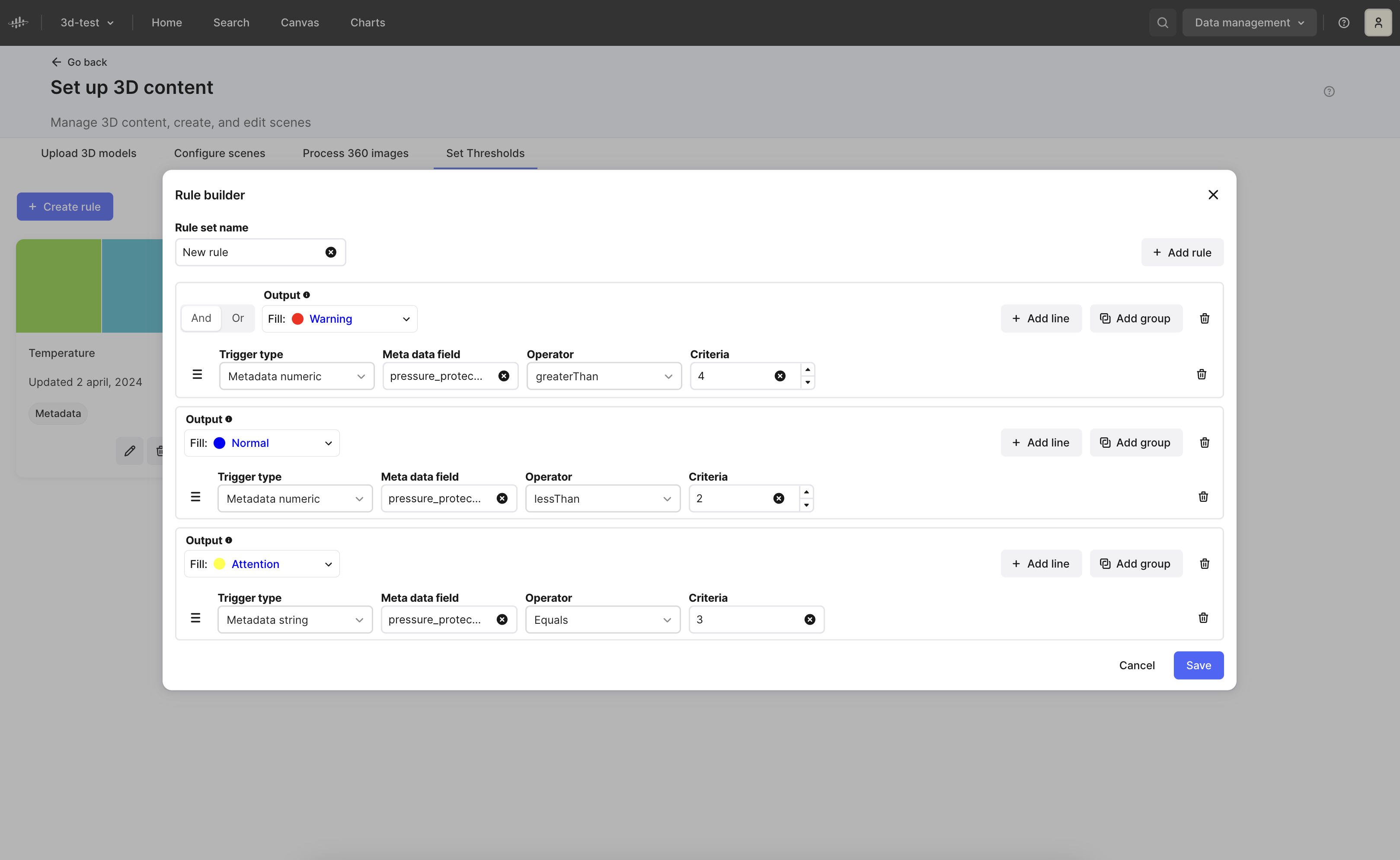Click the remove criteria X icon in Normal rule
The image size is (1400, 860).
pos(779,498)
